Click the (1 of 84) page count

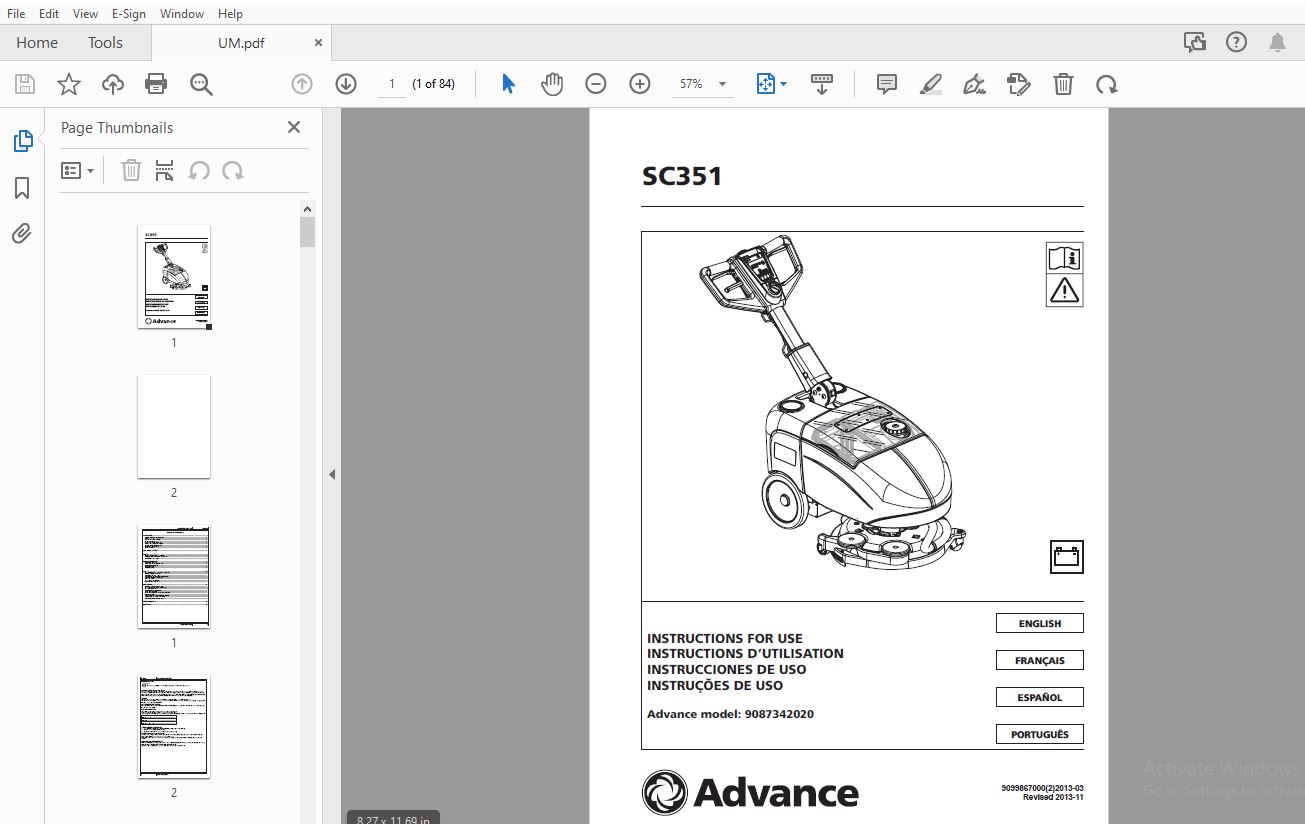click(434, 84)
